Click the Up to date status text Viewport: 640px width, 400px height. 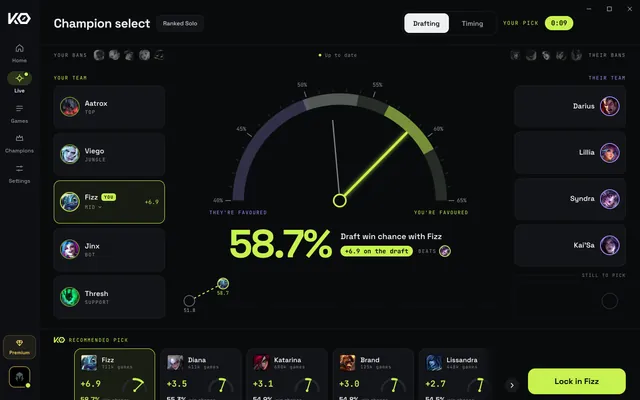pos(340,55)
